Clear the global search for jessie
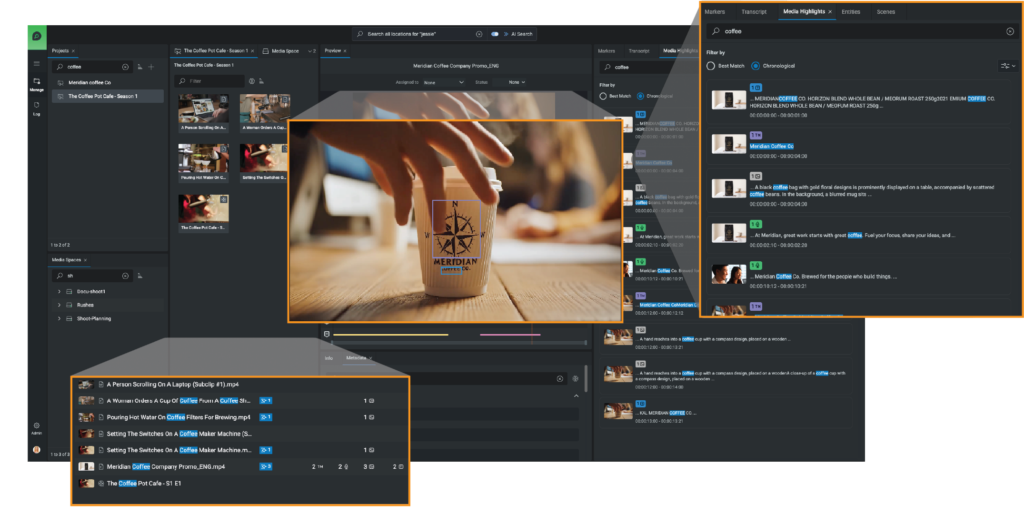Image resolution: width=1024 pixels, height=524 pixels. [x=479, y=34]
